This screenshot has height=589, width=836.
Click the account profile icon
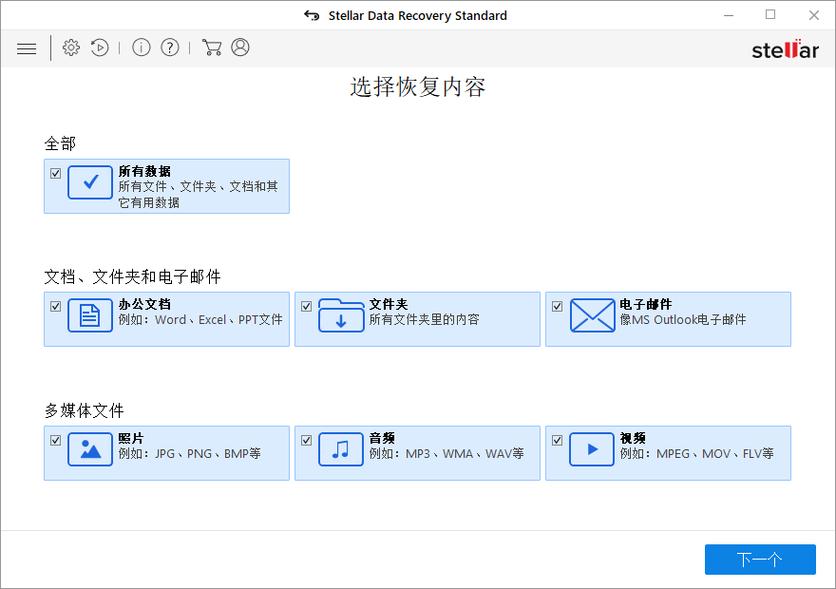pyautogui.click(x=239, y=47)
